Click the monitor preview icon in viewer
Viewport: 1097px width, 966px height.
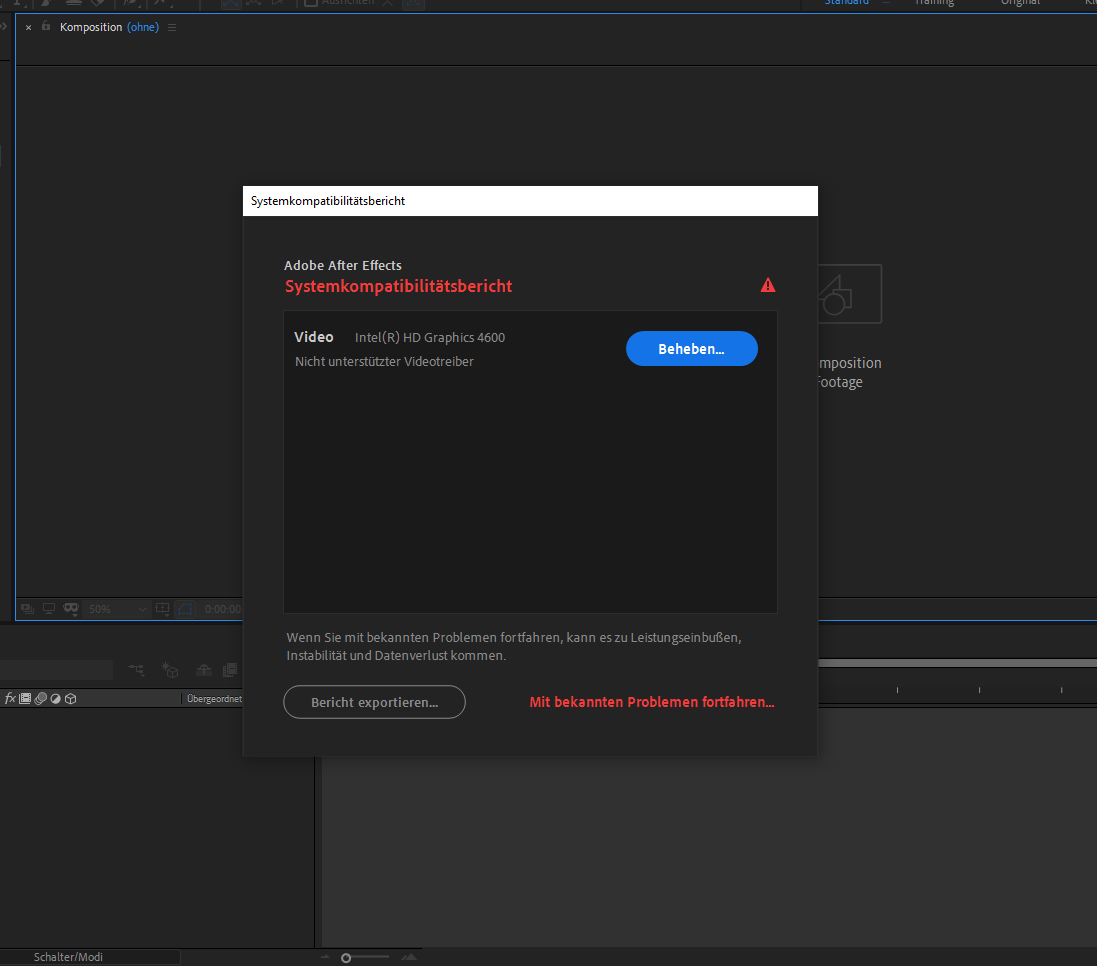[x=49, y=609]
